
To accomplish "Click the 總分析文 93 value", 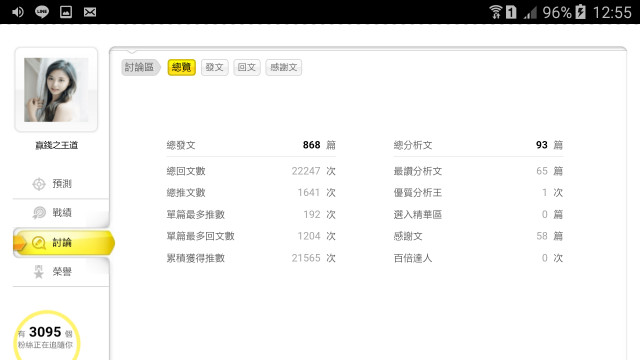I will pos(542,145).
